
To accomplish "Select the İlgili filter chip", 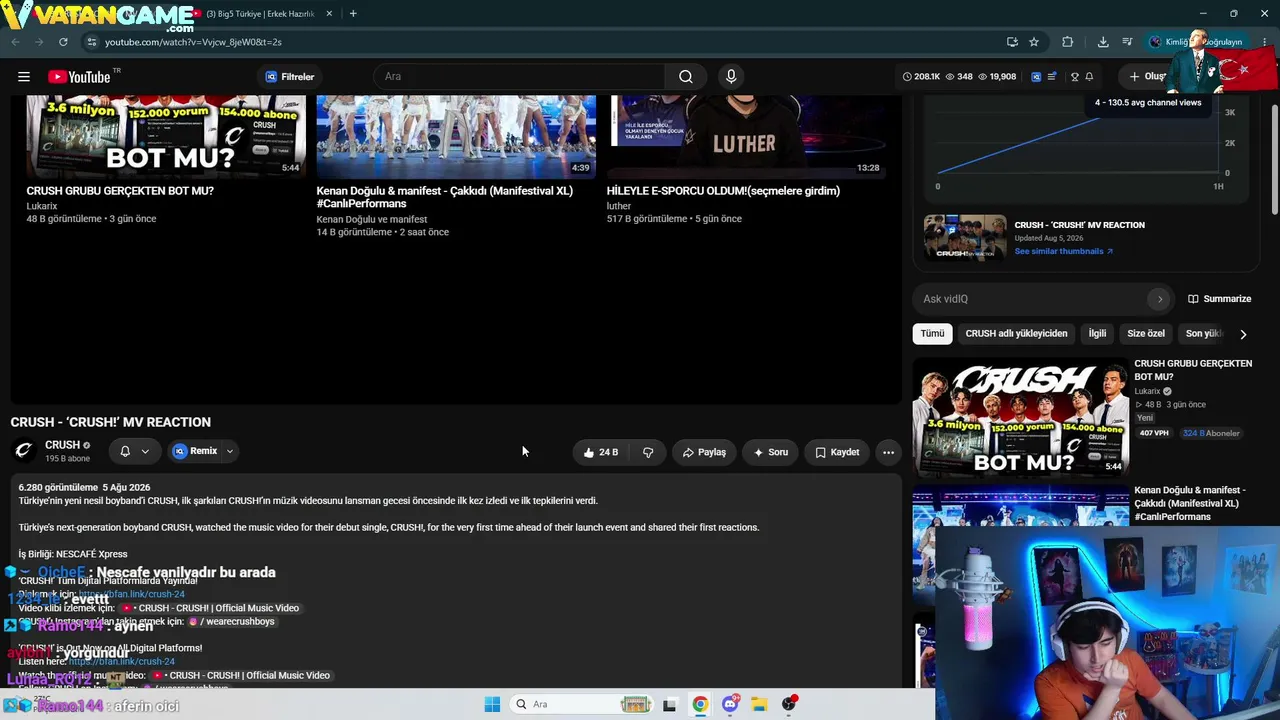I will click(1097, 334).
